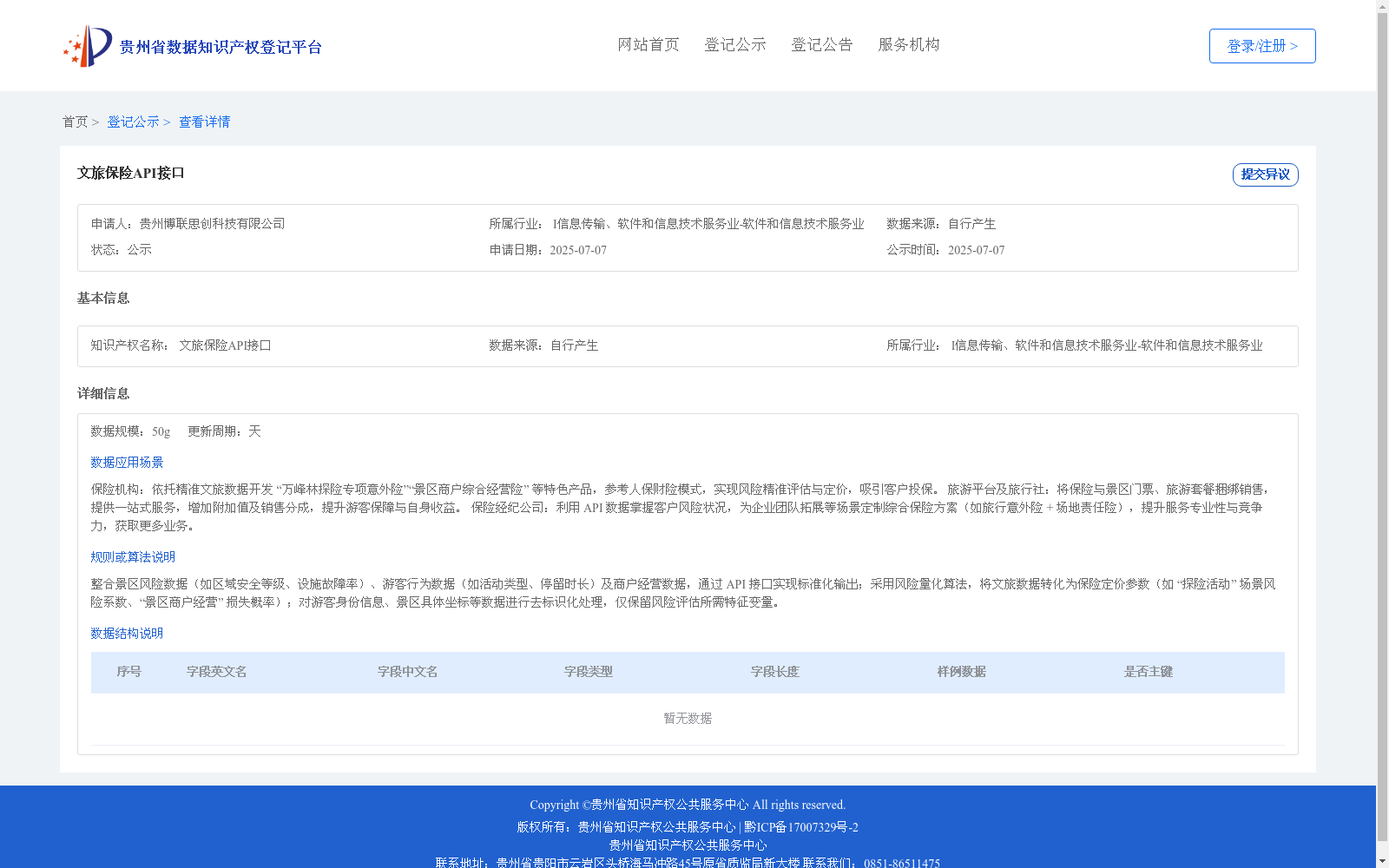This screenshot has width=1389, height=868.
Task: Click the 规则或算法说明 heading
Action: pyautogui.click(x=133, y=557)
